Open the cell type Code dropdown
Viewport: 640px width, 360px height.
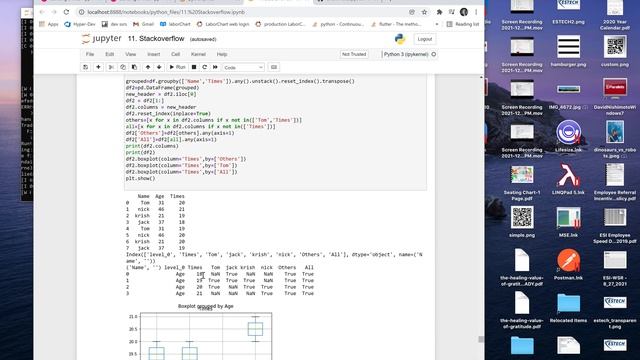243,67
